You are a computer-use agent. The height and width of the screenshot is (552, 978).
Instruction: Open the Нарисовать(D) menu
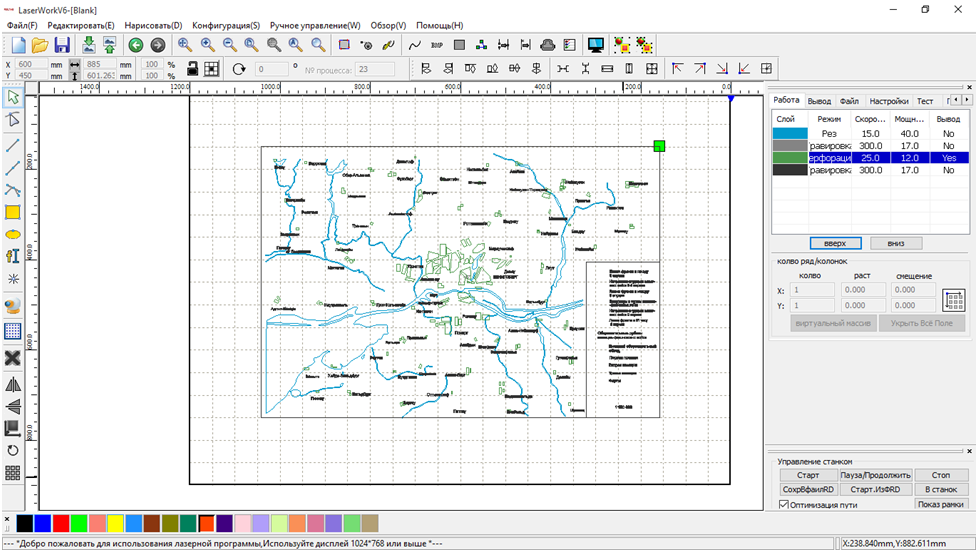153,25
